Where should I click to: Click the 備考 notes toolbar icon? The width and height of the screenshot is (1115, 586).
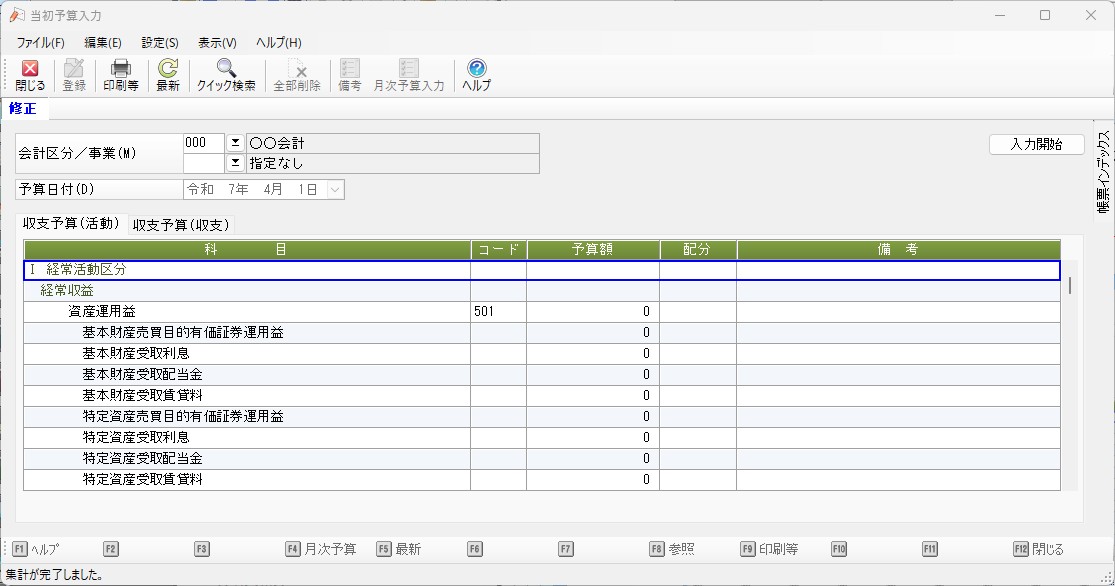click(349, 75)
